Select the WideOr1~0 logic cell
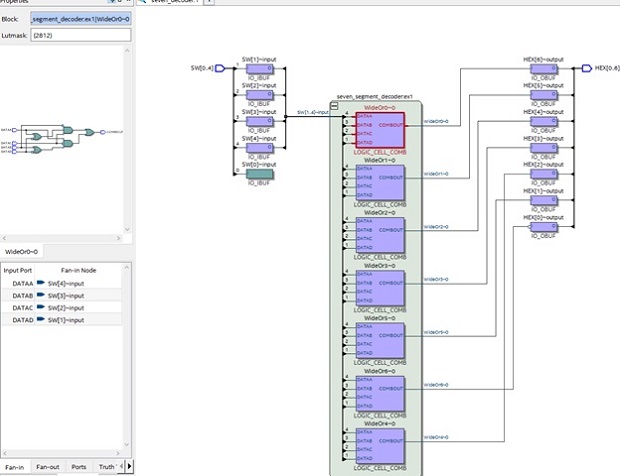 tap(380, 181)
